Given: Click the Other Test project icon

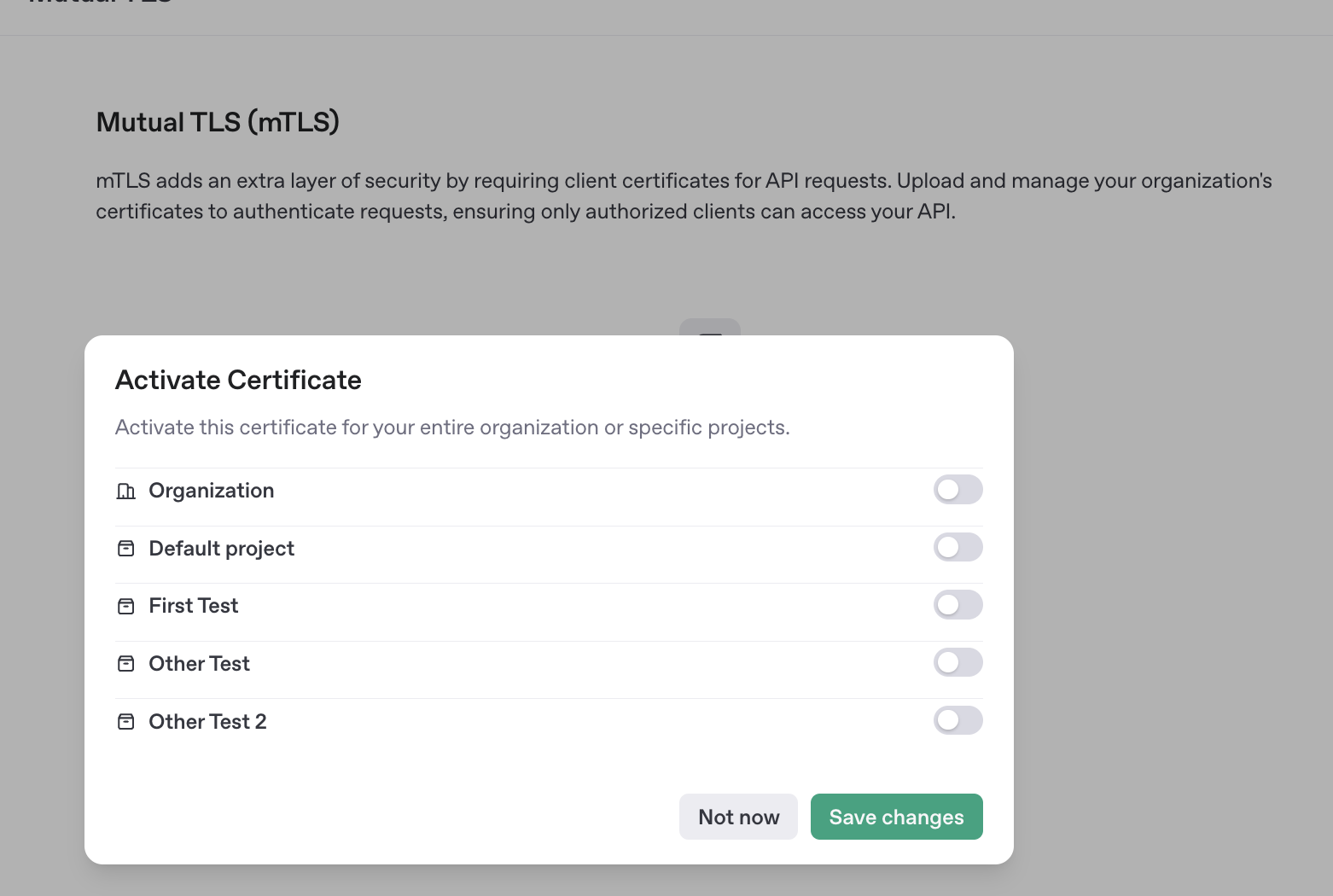Looking at the screenshot, I should pos(125,664).
